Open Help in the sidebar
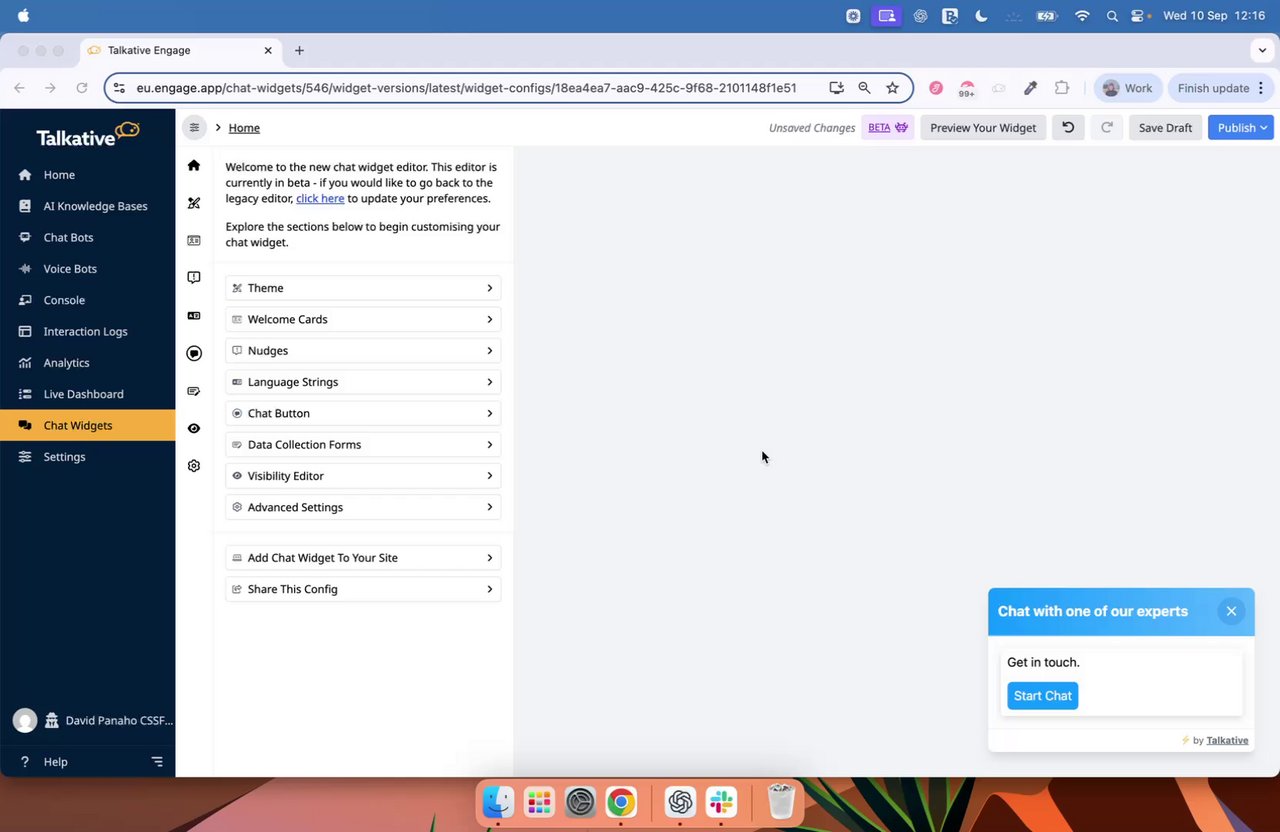 [55, 762]
